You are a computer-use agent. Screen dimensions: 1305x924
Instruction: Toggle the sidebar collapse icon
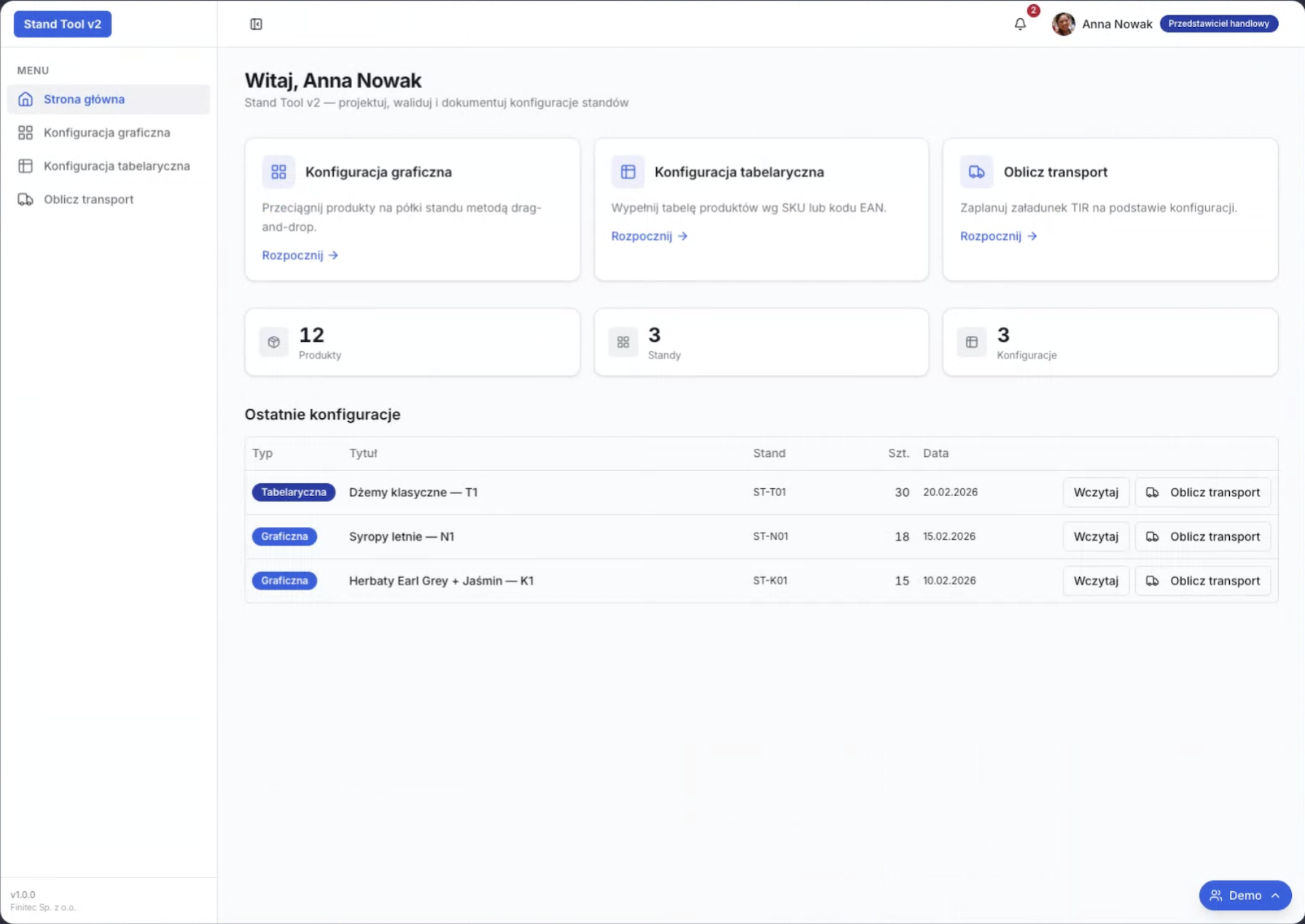(x=256, y=24)
